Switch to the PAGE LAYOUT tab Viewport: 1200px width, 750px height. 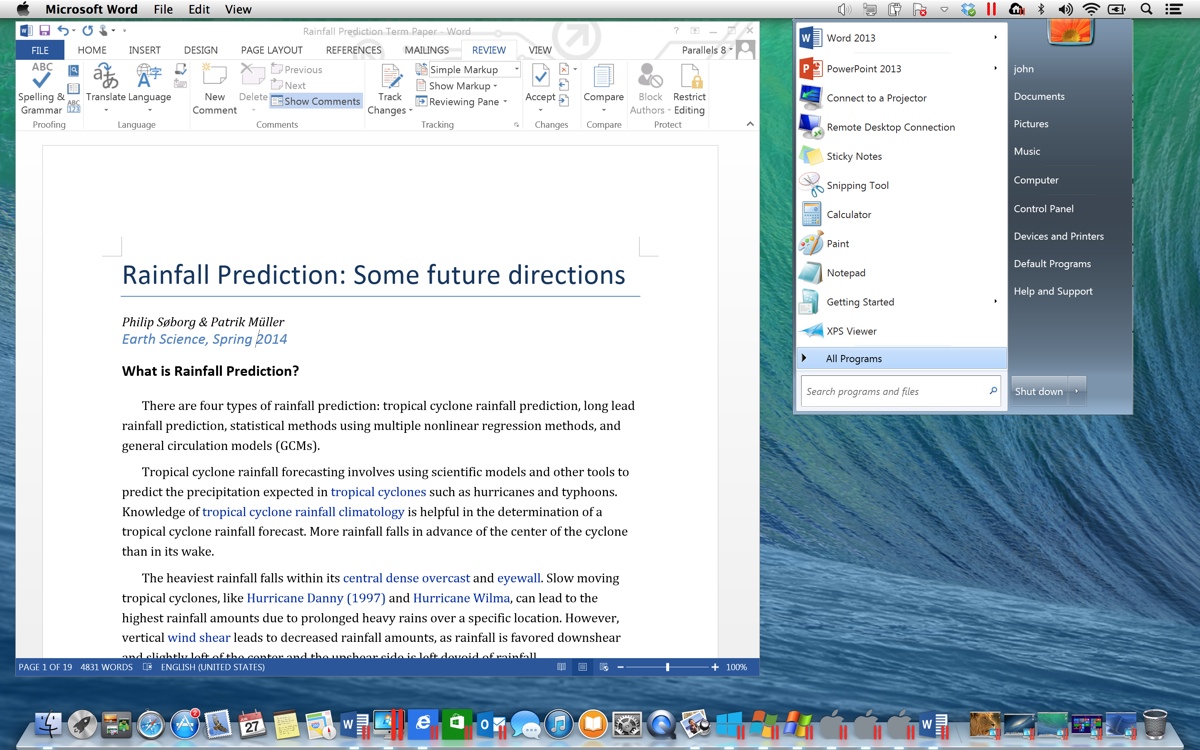271,50
